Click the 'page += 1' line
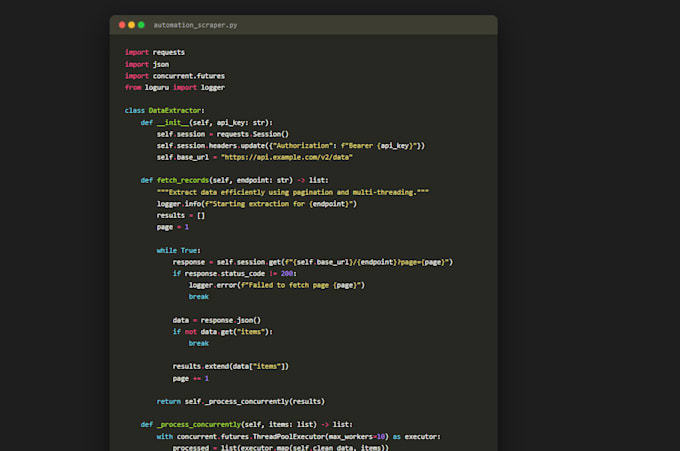The width and height of the screenshot is (680, 451). click(x=190, y=379)
